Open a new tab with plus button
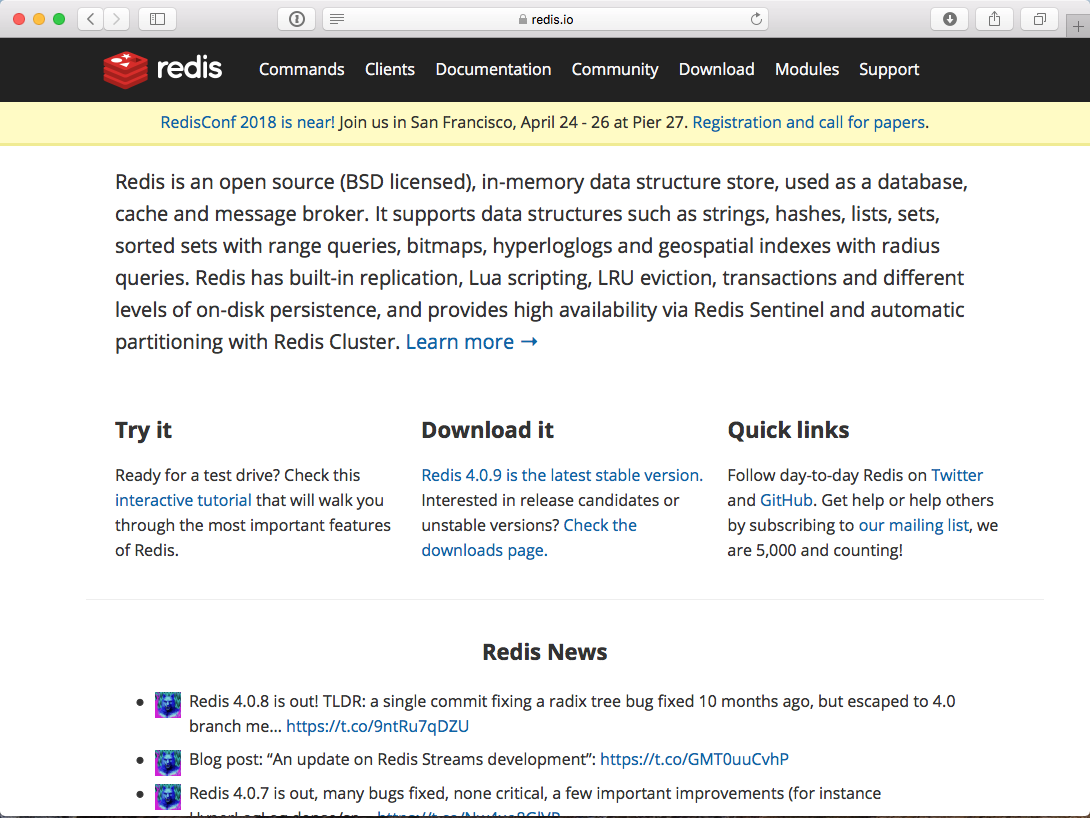Screen dimensions: 1090x818 [1078, 26]
